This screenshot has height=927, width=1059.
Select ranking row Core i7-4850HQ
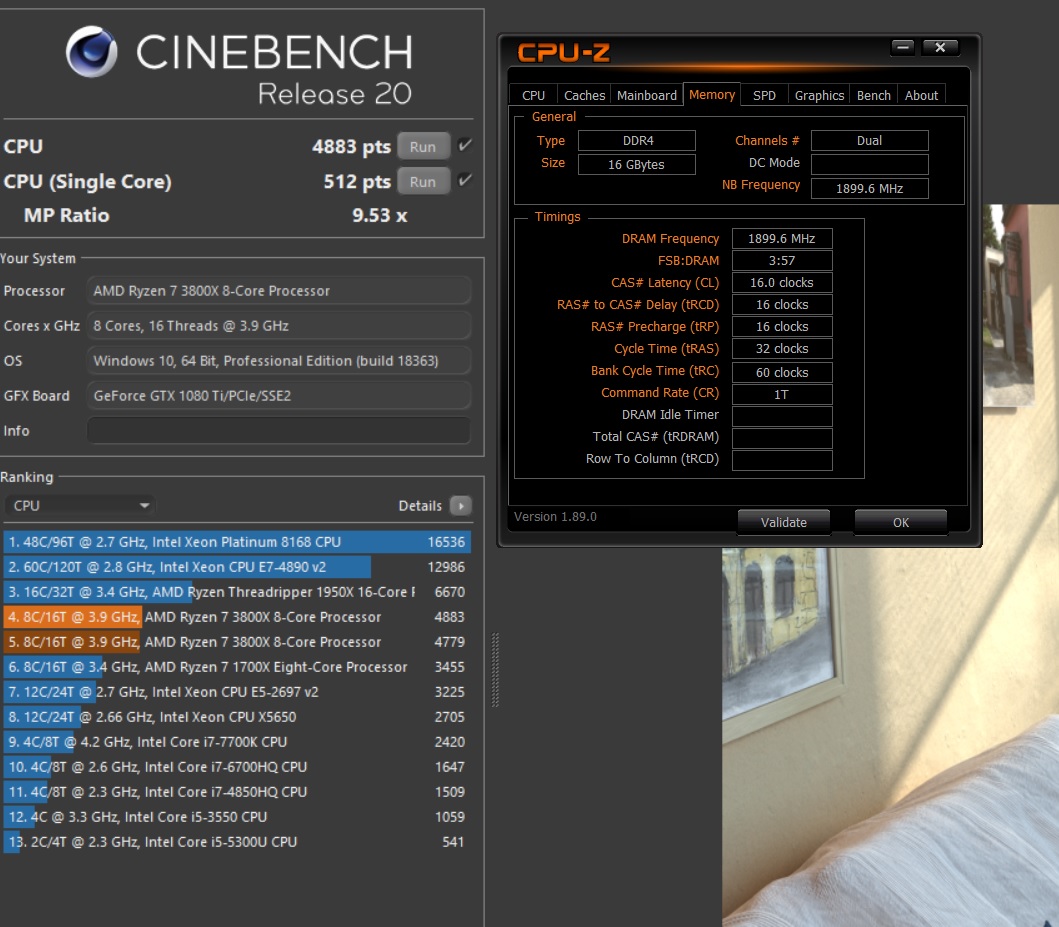[237, 792]
